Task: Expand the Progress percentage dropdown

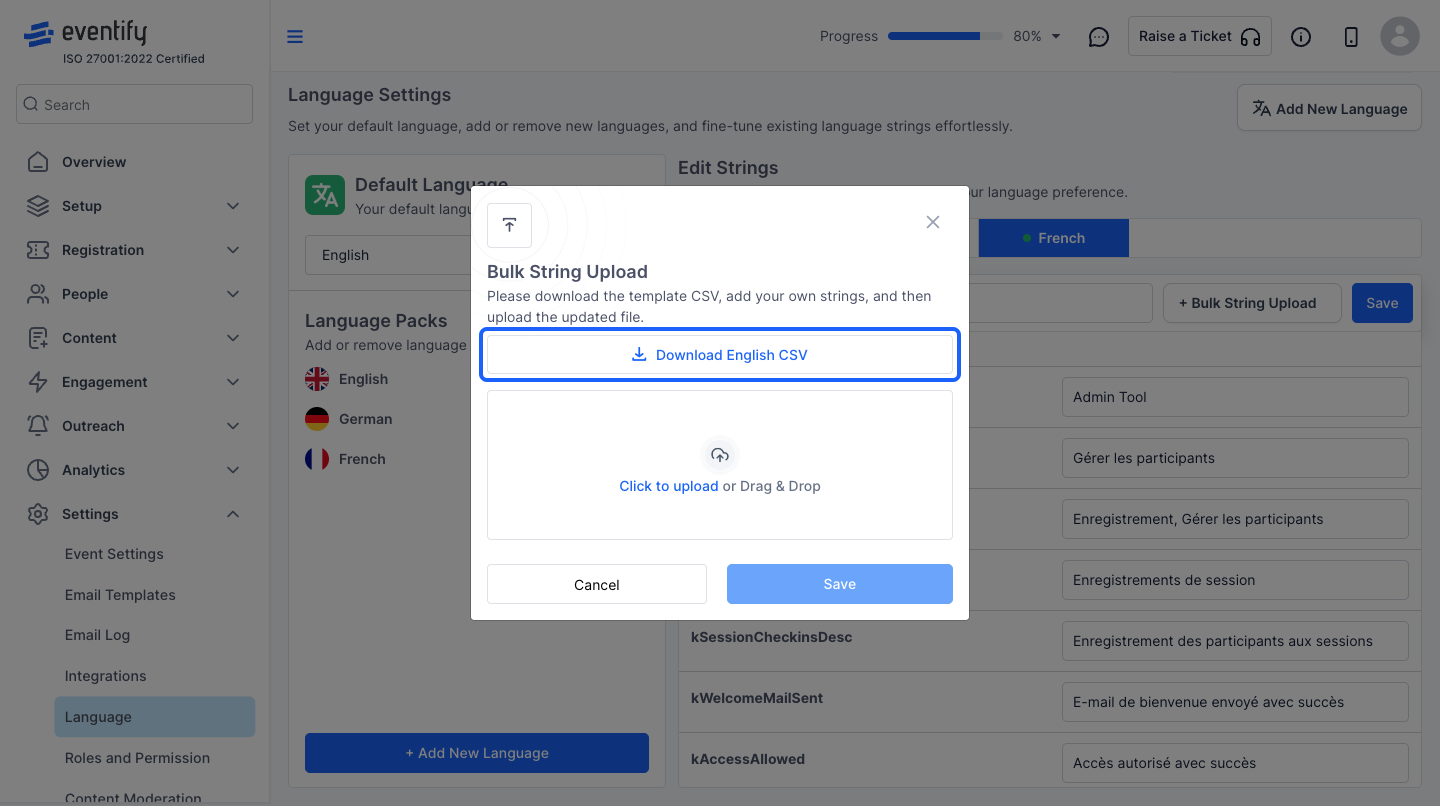Action: point(1056,36)
